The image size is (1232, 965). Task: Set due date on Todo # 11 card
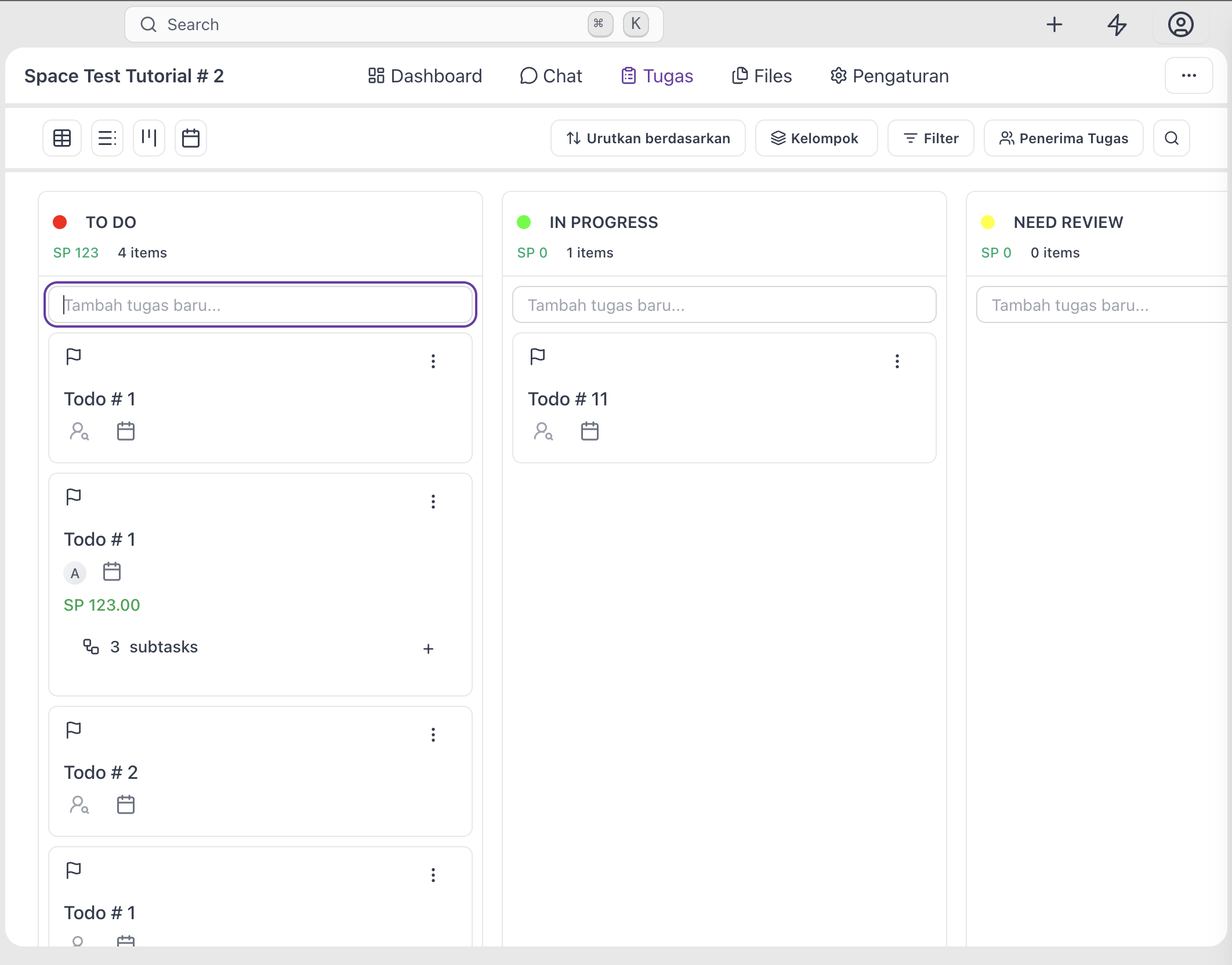pyautogui.click(x=590, y=431)
